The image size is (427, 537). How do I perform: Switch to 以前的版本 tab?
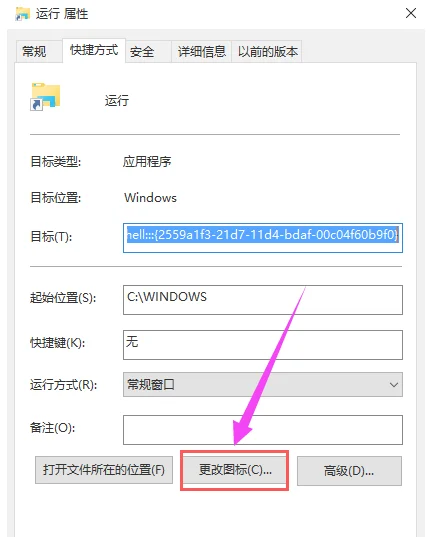(x=267, y=52)
